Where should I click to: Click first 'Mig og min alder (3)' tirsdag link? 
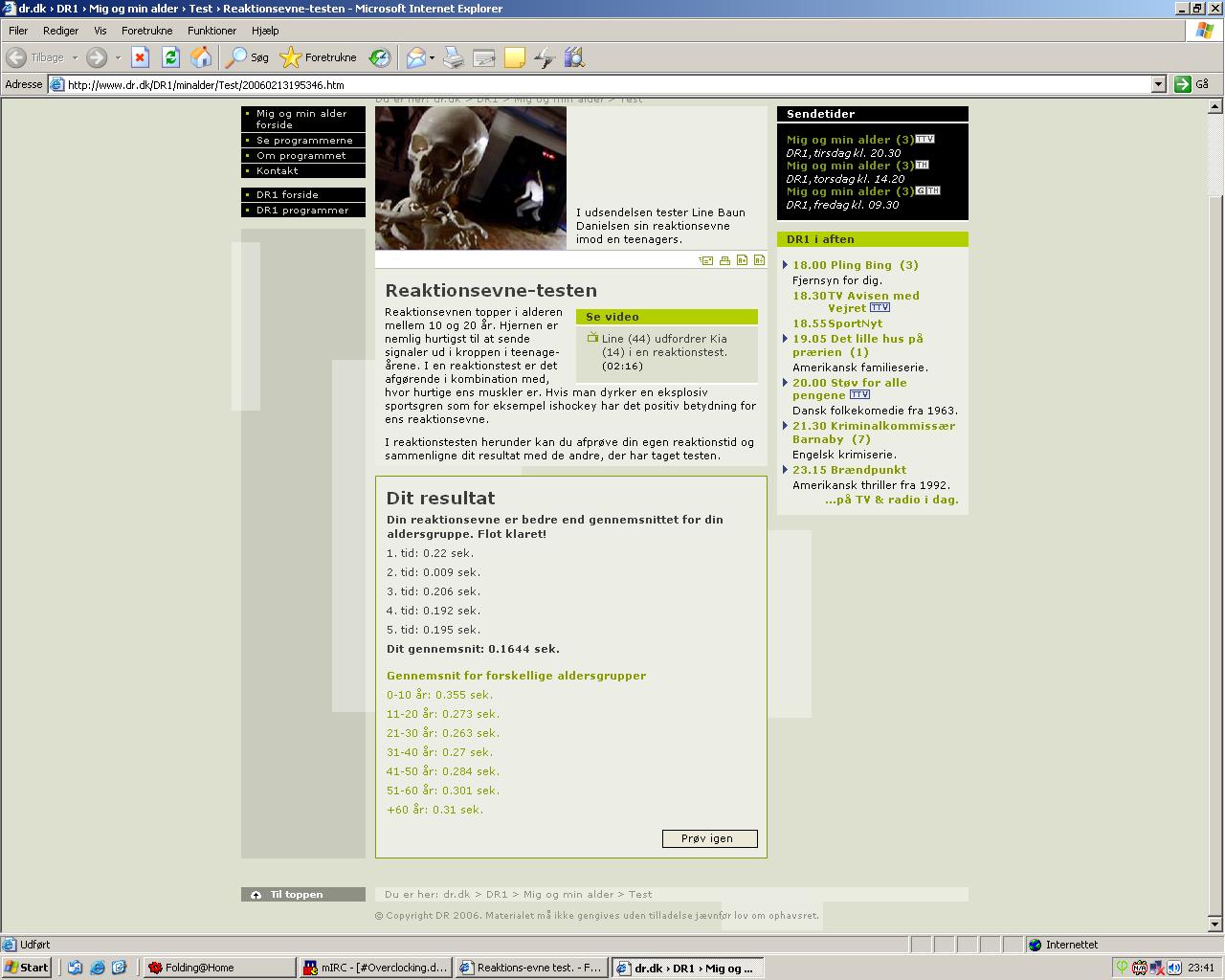pos(850,140)
